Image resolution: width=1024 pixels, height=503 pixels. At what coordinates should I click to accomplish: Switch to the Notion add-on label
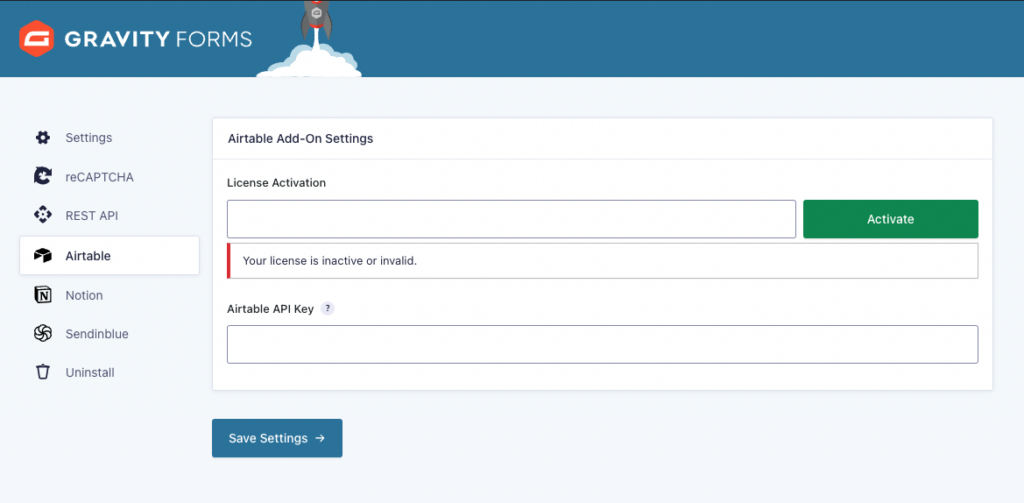[x=84, y=295]
